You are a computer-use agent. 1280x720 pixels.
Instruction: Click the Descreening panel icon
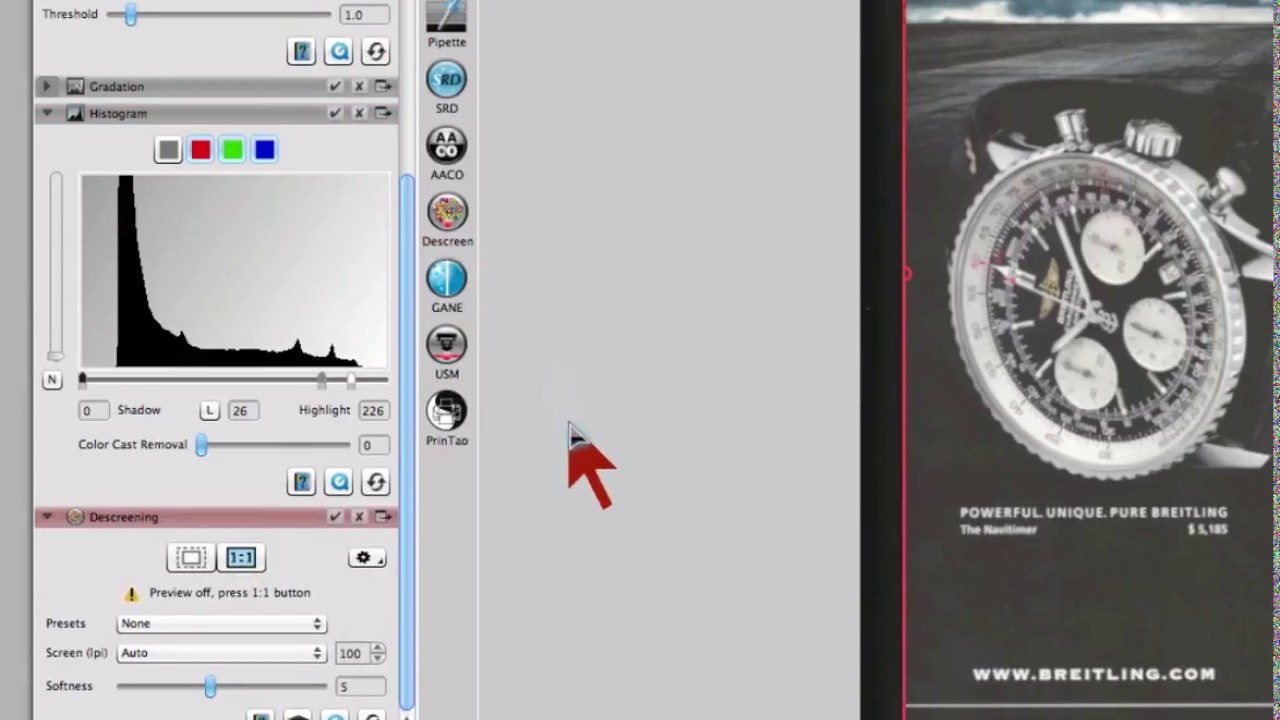click(x=74, y=517)
